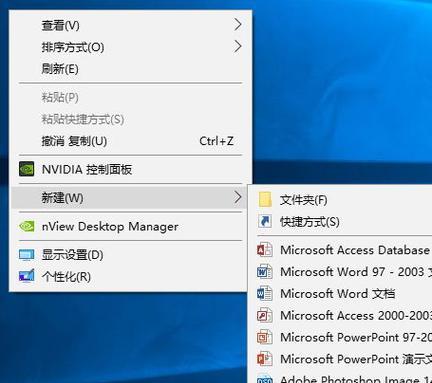Select the 新建(W) menu entry

130,198
